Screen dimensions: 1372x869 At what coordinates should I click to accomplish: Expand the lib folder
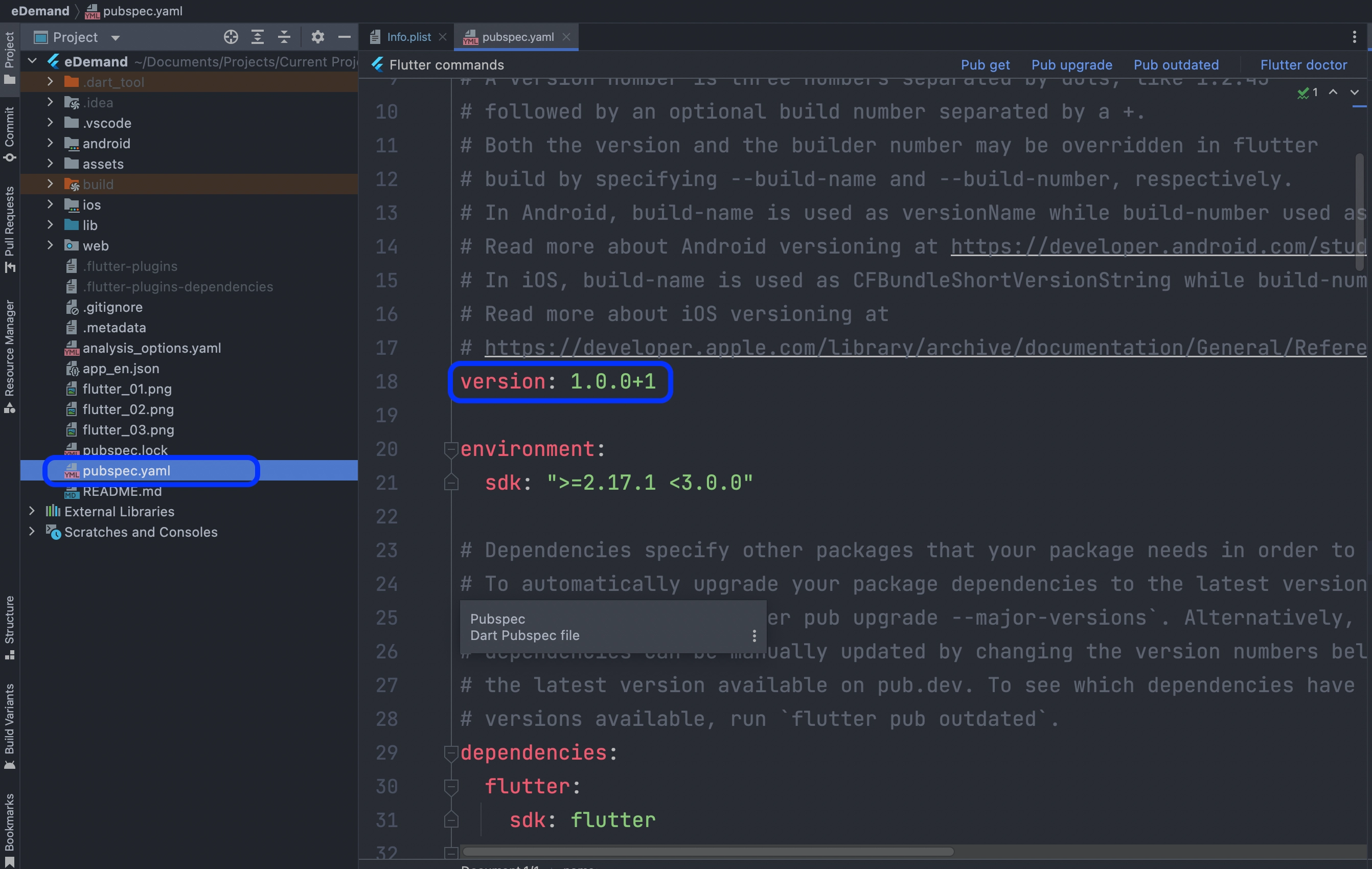point(50,224)
